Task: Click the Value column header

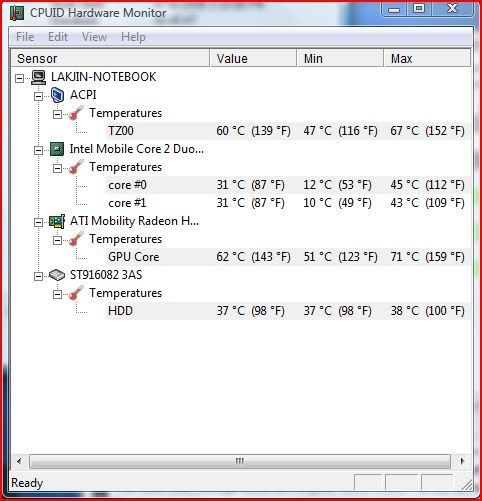Action: (253, 59)
